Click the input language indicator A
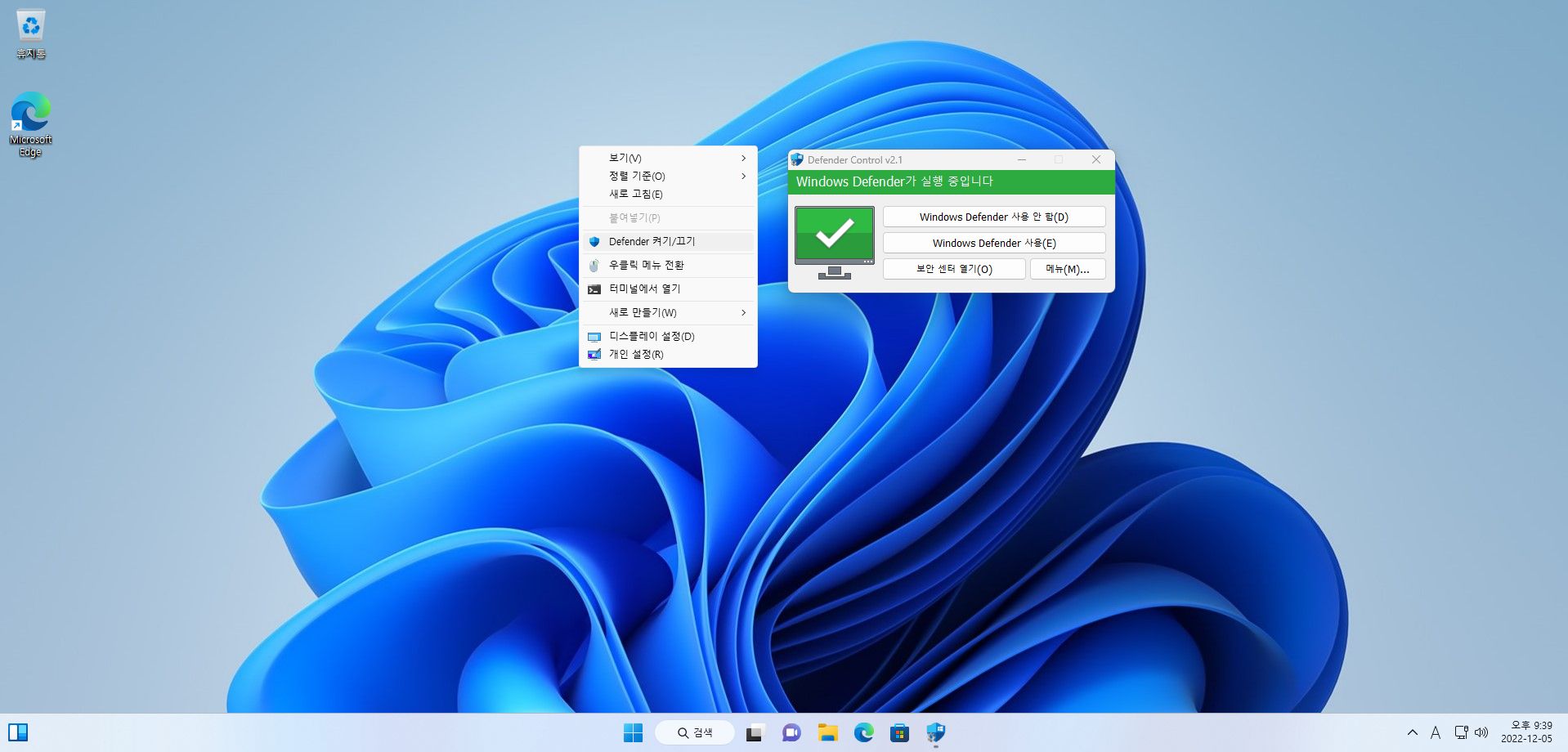Viewport: 1568px width, 752px height. pyautogui.click(x=1435, y=732)
